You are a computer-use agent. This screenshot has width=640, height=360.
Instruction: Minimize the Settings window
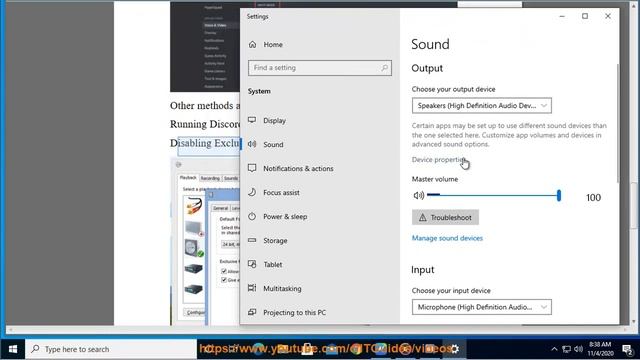tap(562, 16)
